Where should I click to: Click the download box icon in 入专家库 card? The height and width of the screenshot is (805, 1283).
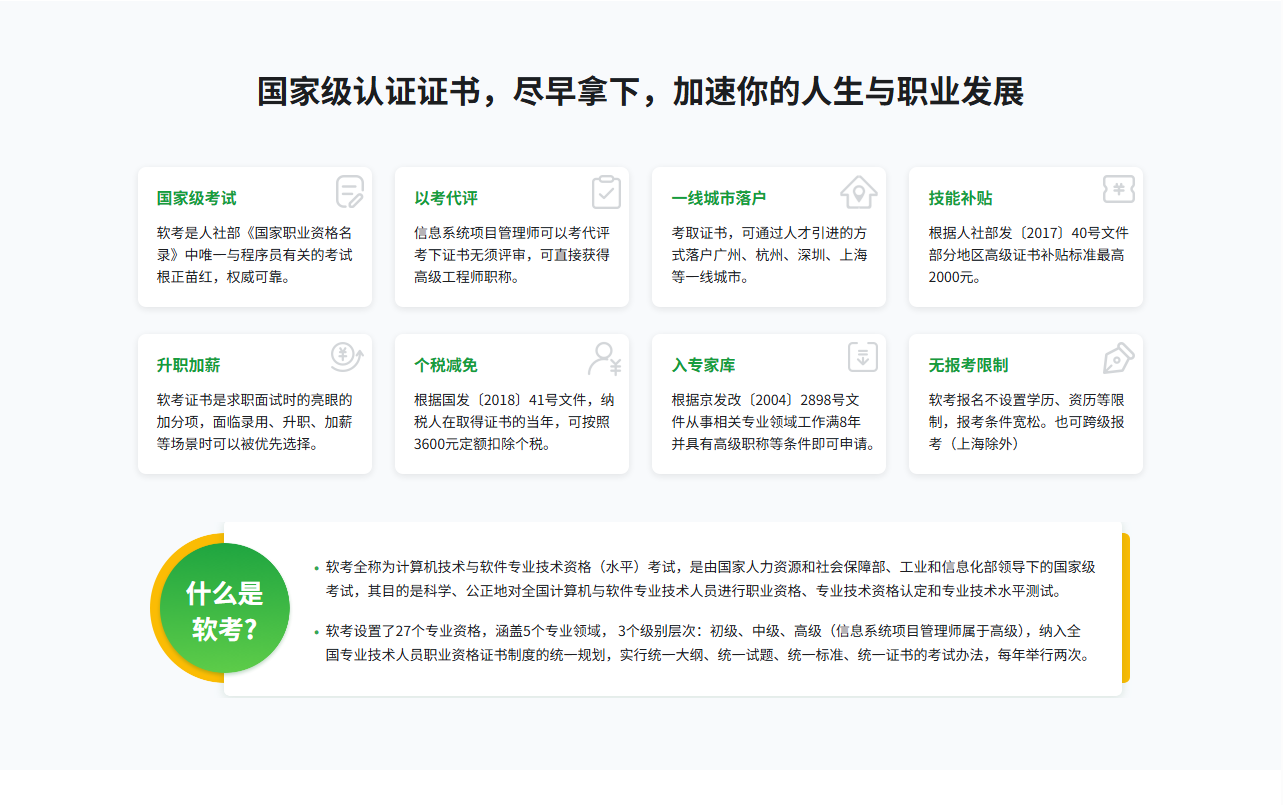pos(862,357)
